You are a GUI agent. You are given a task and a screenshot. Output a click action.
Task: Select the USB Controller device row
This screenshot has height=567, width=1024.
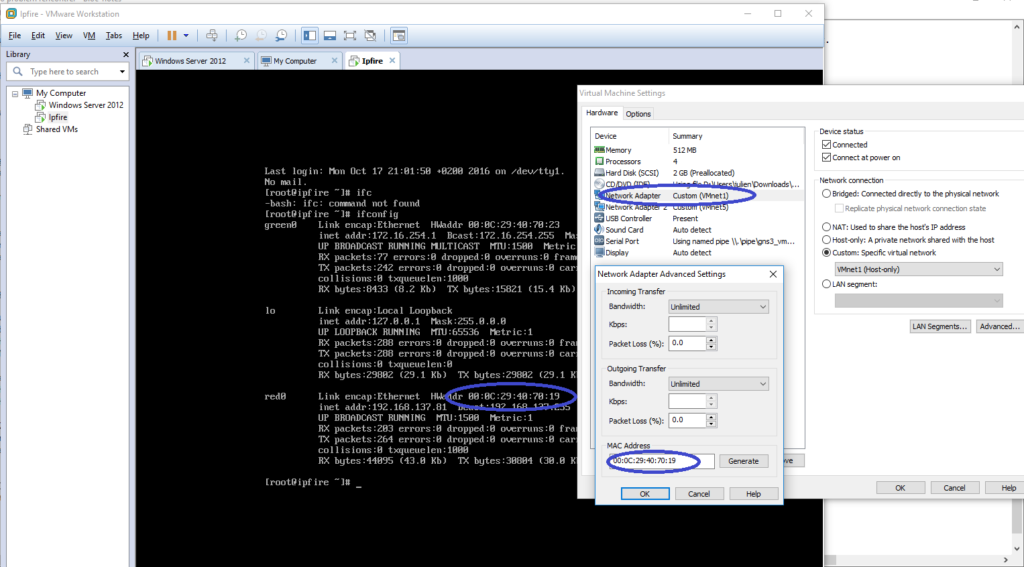[x=697, y=218]
